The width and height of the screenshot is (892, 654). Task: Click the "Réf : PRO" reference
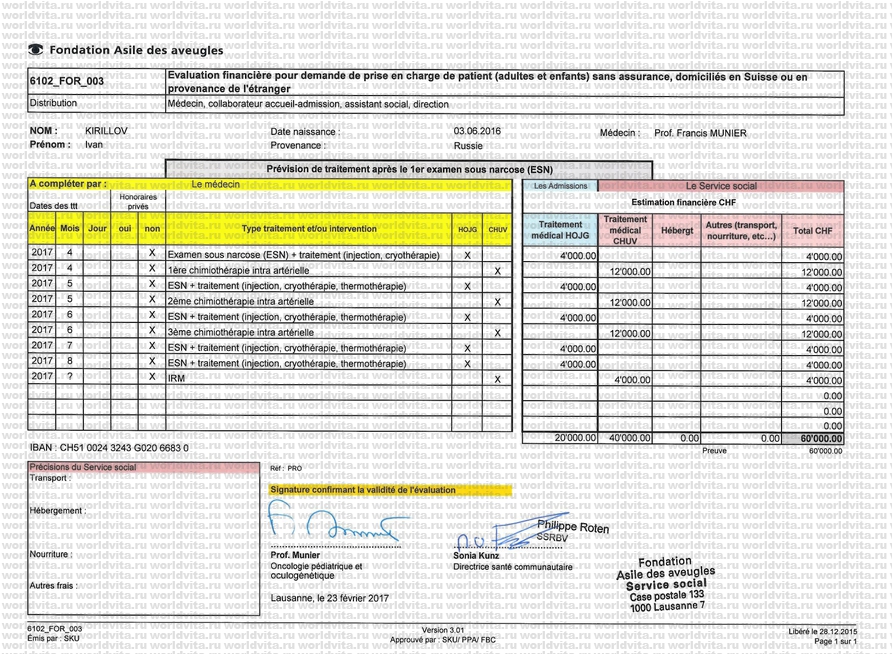pyautogui.click(x=286, y=468)
